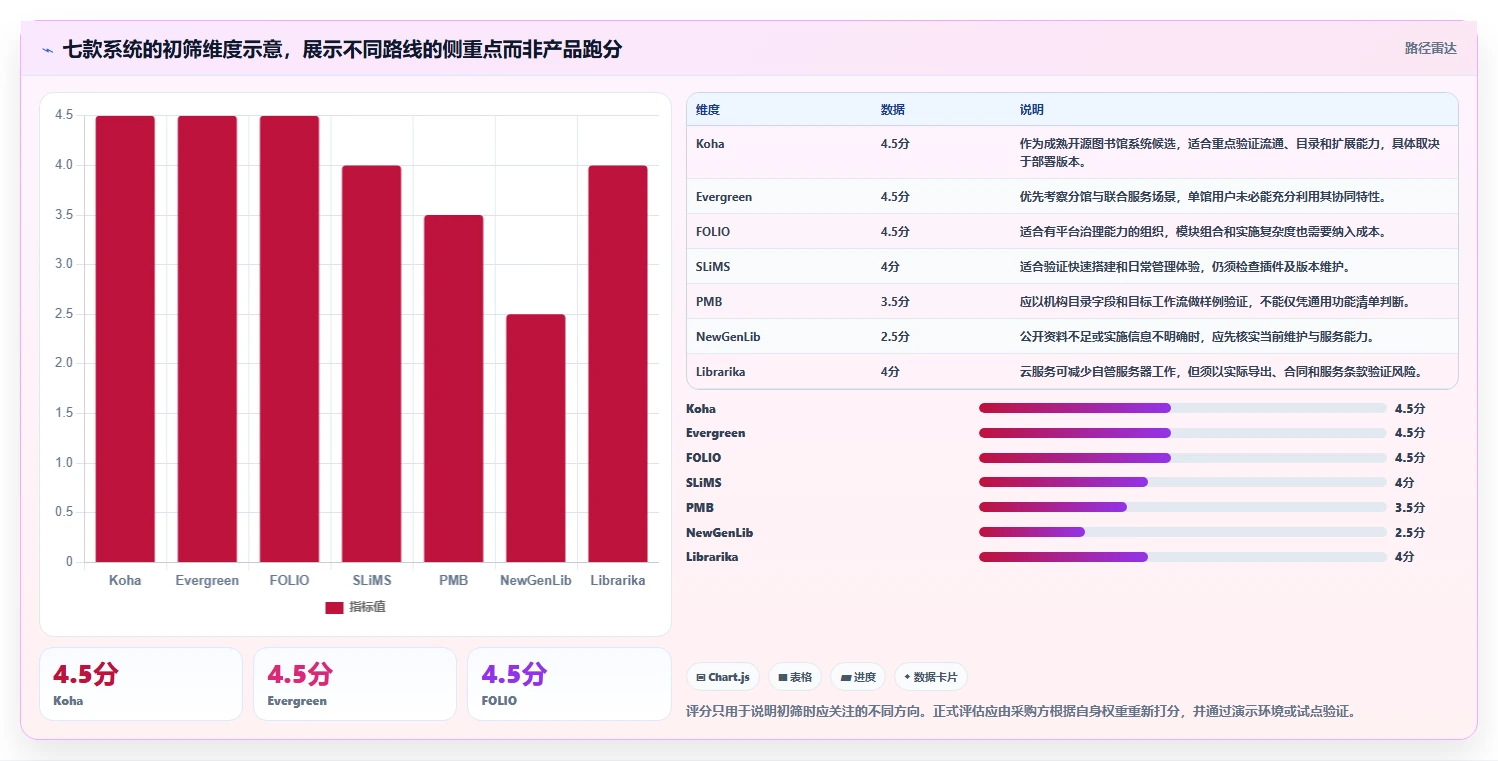Click the PMB description about 机构目录字段
Viewport: 1498px width, 761px height.
(x=1215, y=302)
